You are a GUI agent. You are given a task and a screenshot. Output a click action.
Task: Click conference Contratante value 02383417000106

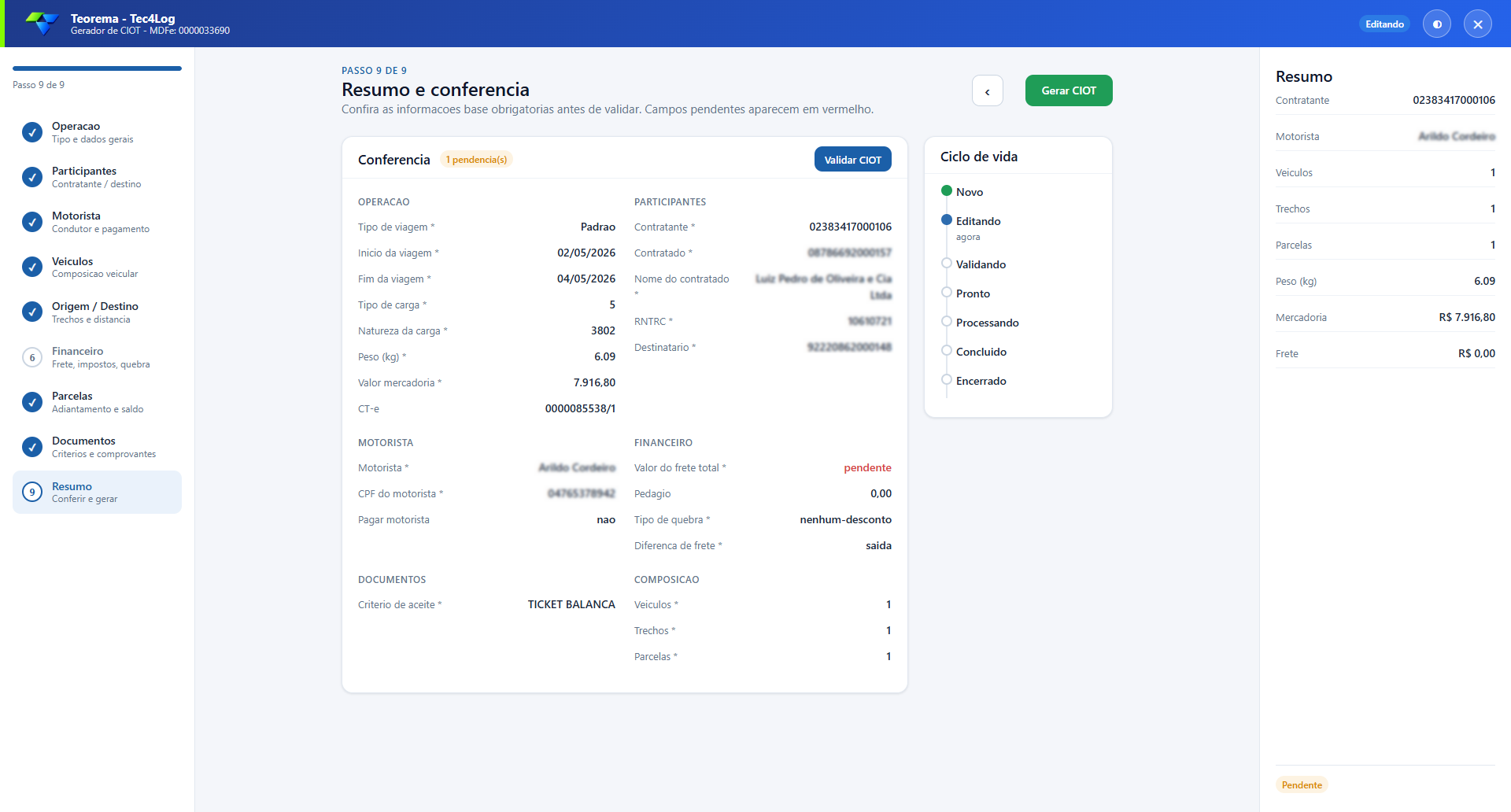(850, 227)
